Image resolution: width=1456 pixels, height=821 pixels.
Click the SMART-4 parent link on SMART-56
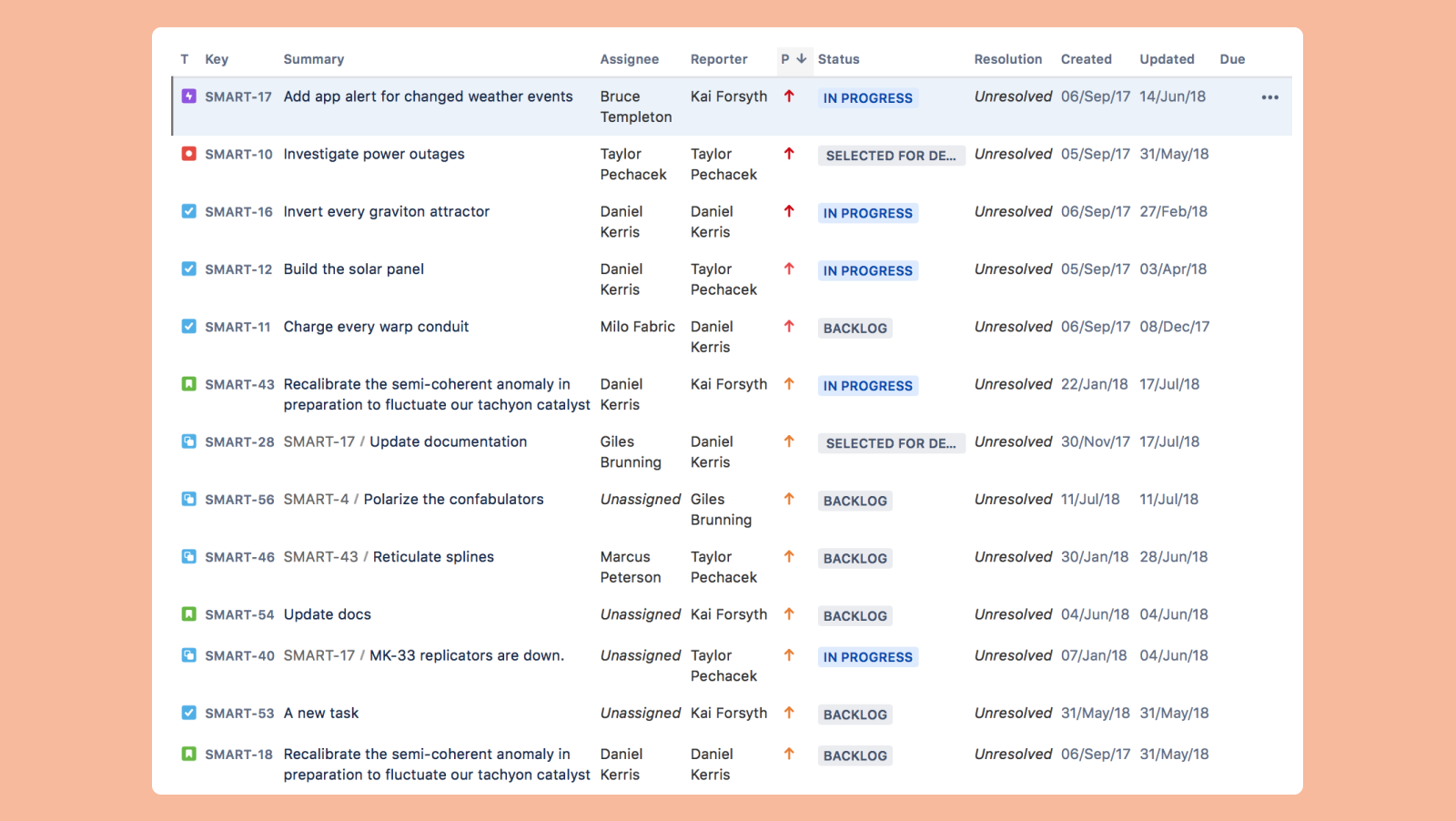coord(317,499)
